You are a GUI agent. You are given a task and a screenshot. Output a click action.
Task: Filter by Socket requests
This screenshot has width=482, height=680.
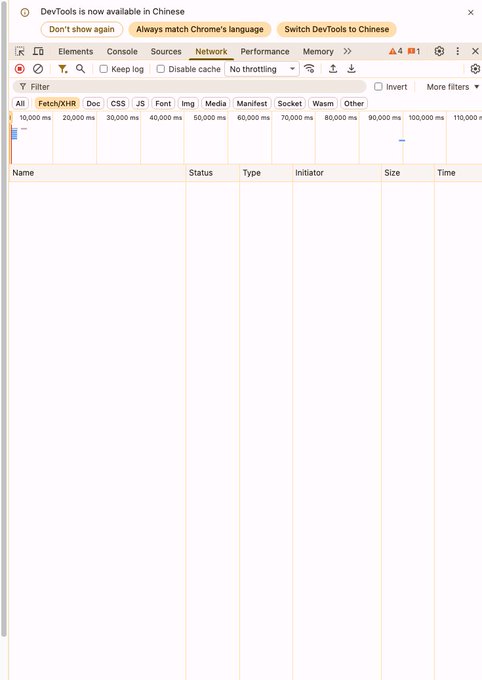[290, 104]
